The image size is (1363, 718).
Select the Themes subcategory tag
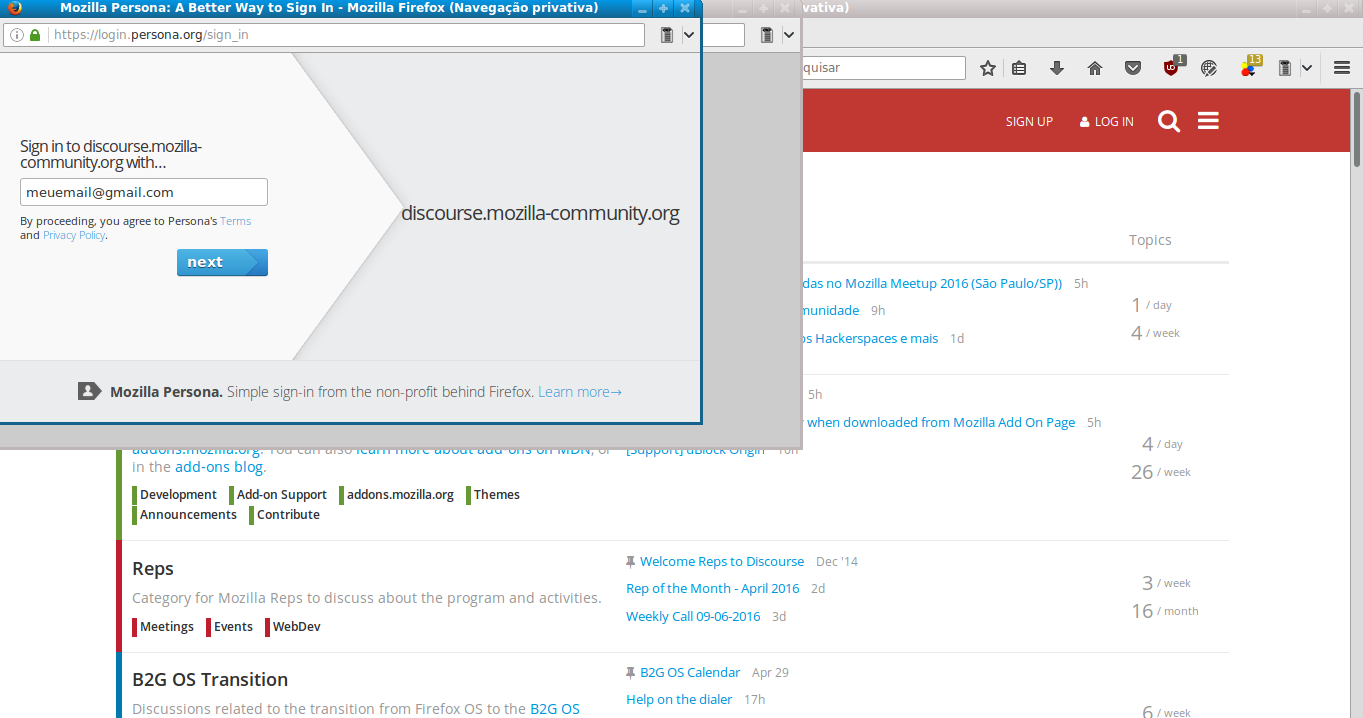point(493,495)
